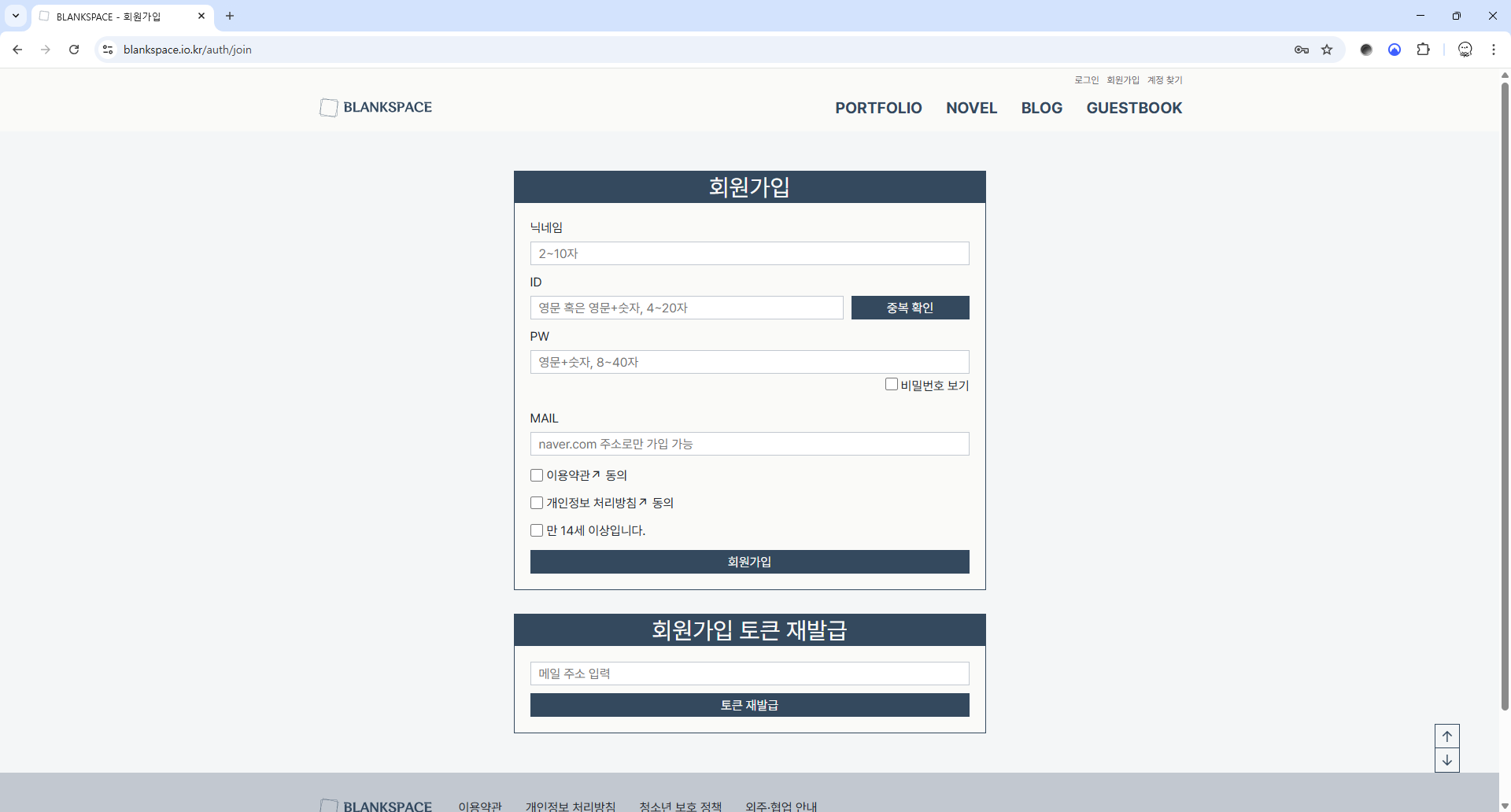
Task: Tick the 만 14세 이상입니다 checkbox
Action: 537,530
